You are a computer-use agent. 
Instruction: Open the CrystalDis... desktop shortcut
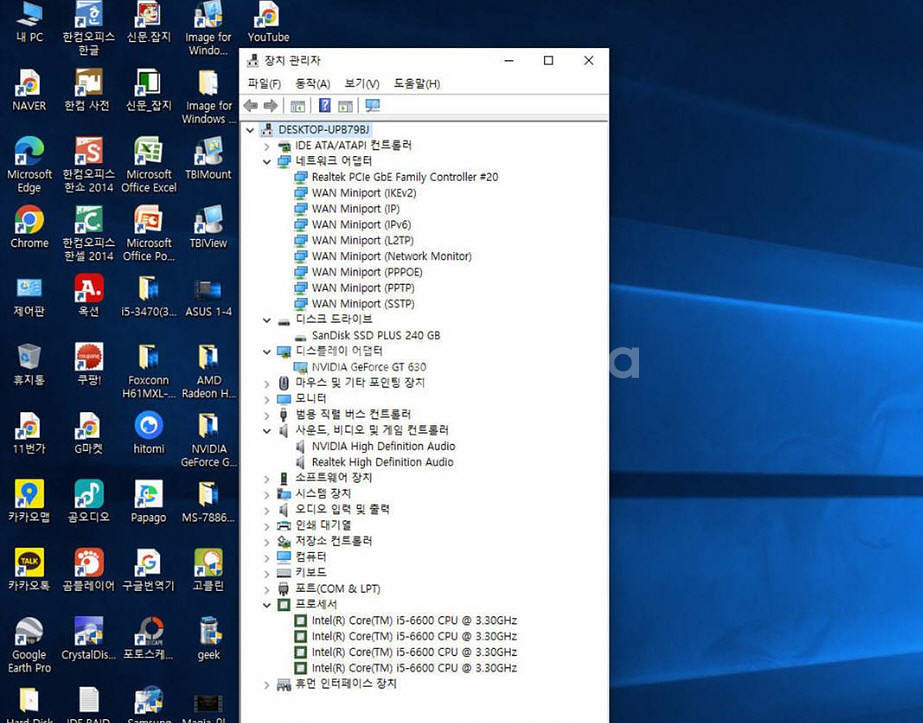[89, 639]
